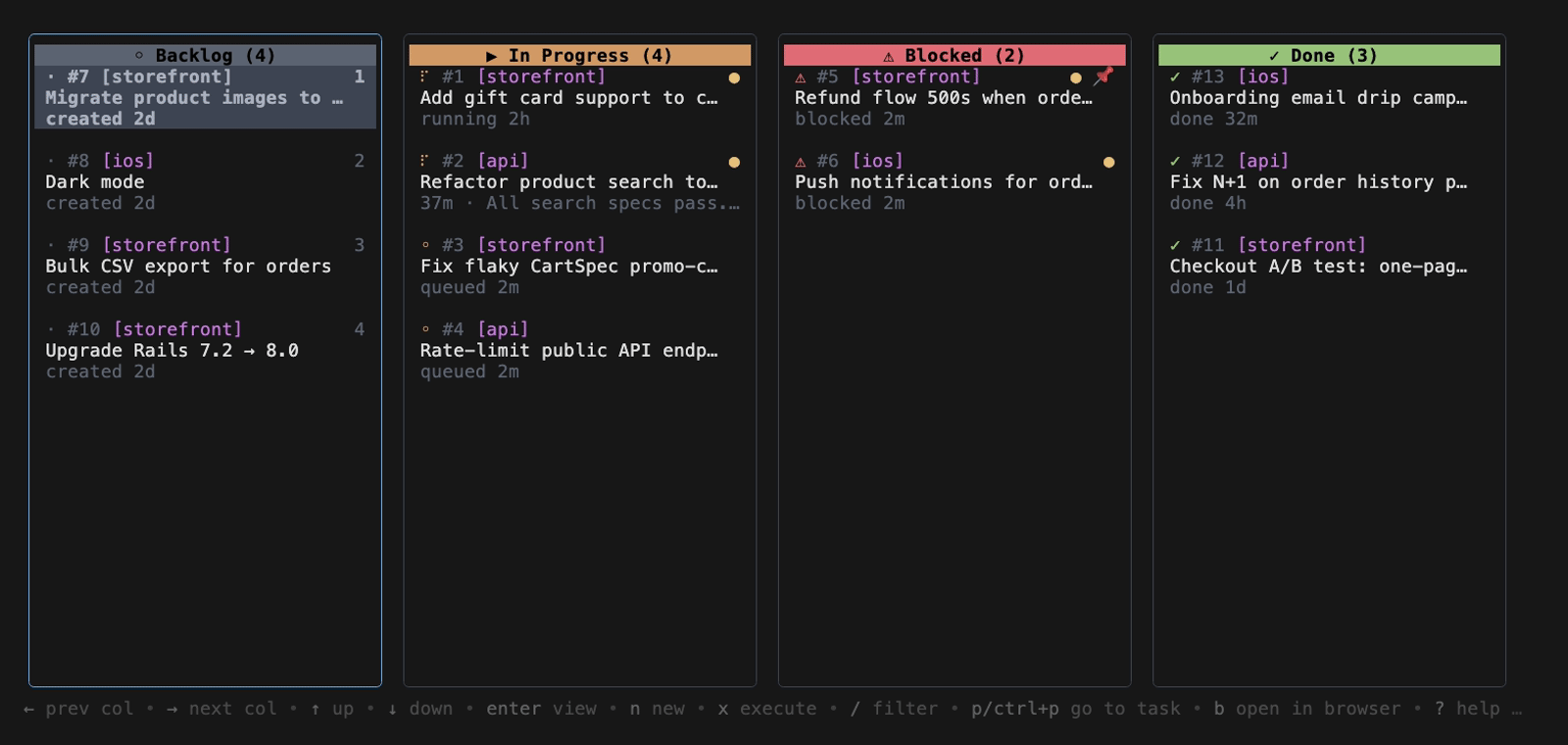Click the running spinner icon on task #2
1568x745 pixels.
point(424,160)
